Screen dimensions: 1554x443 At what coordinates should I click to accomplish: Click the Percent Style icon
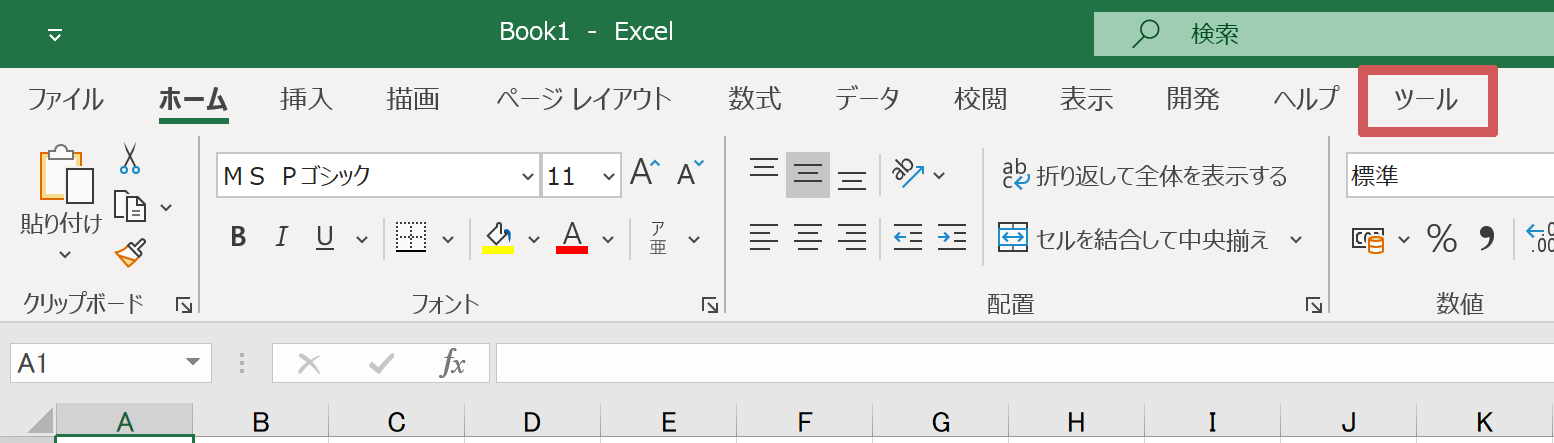(1441, 238)
